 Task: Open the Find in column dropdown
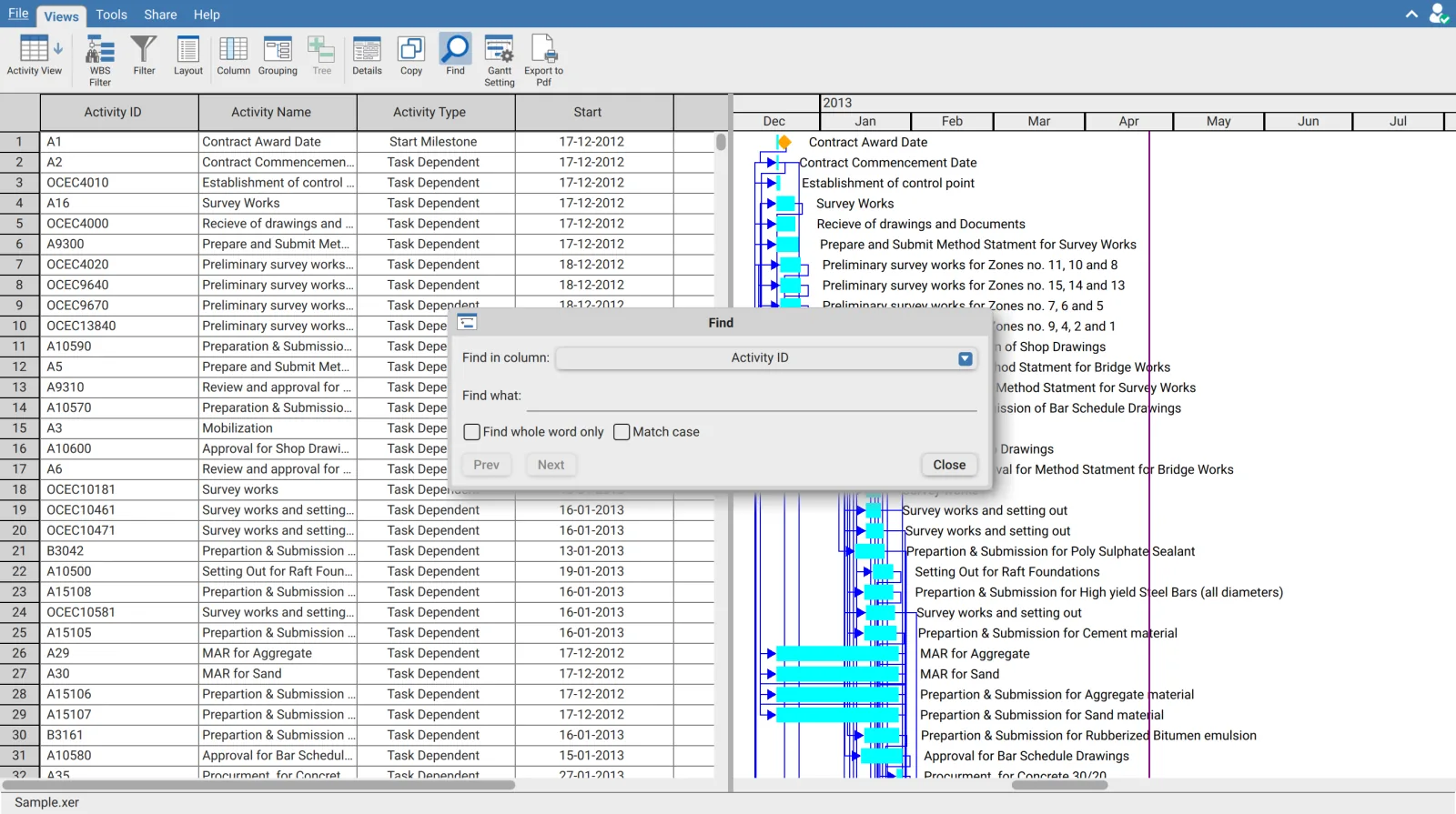766,358
